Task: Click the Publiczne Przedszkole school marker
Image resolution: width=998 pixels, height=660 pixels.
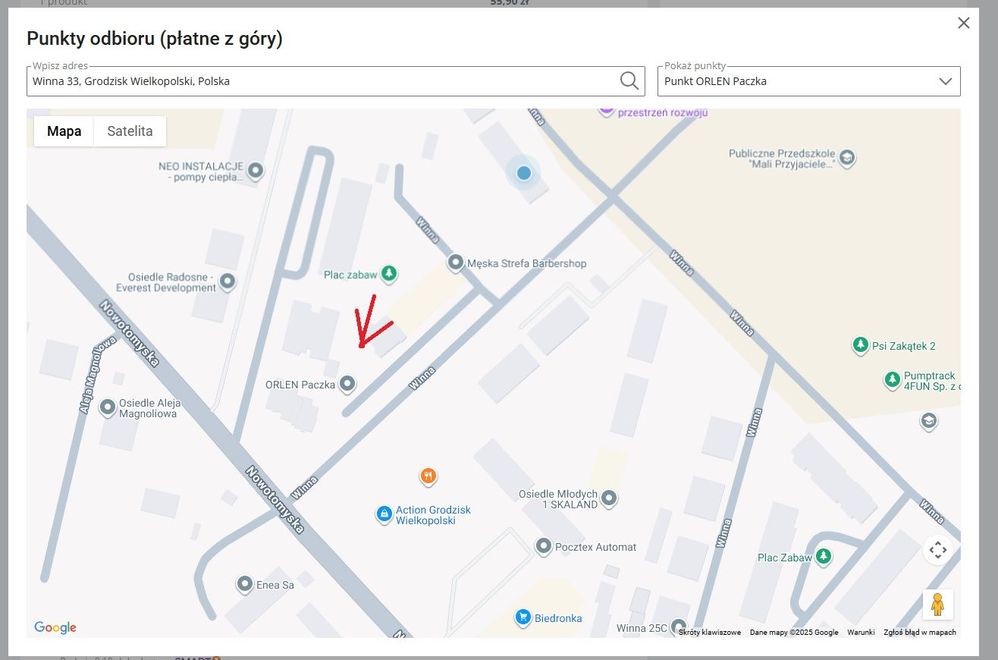Action: click(x=847, y=157)
